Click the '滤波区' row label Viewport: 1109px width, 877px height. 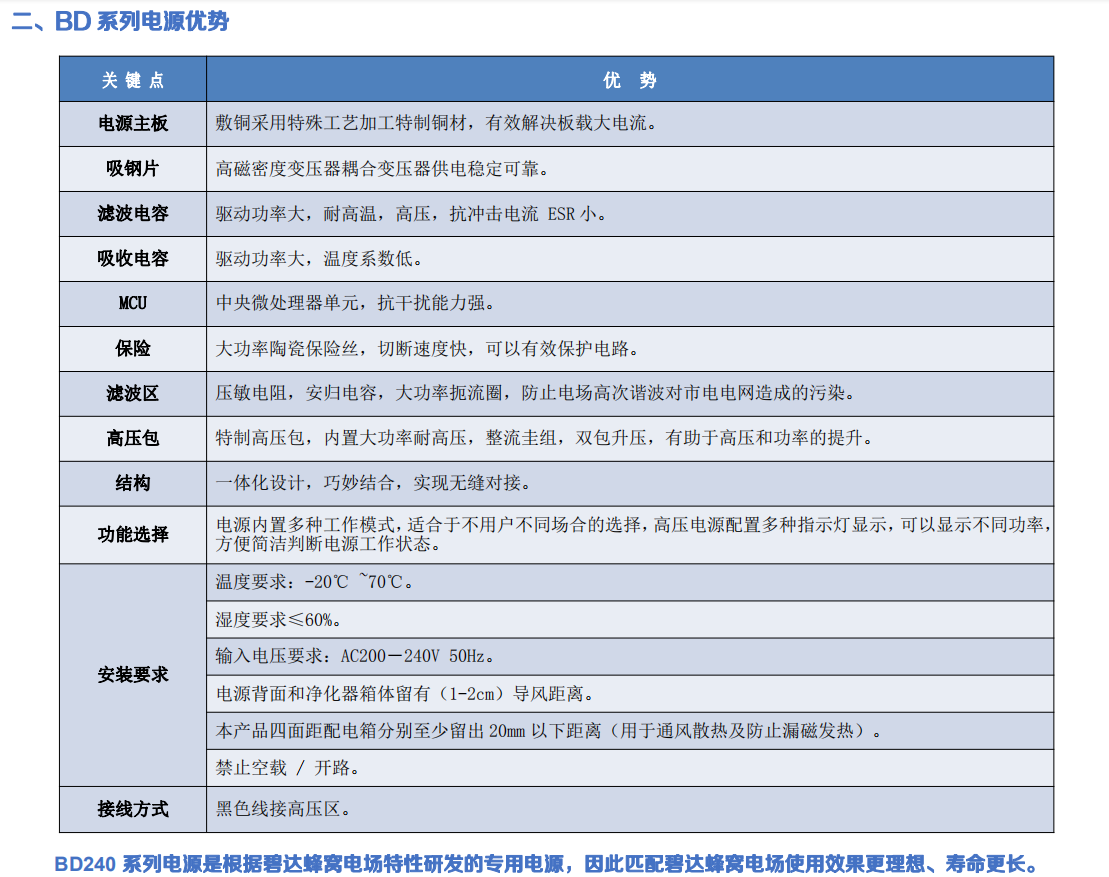click(x=133, y=393)
